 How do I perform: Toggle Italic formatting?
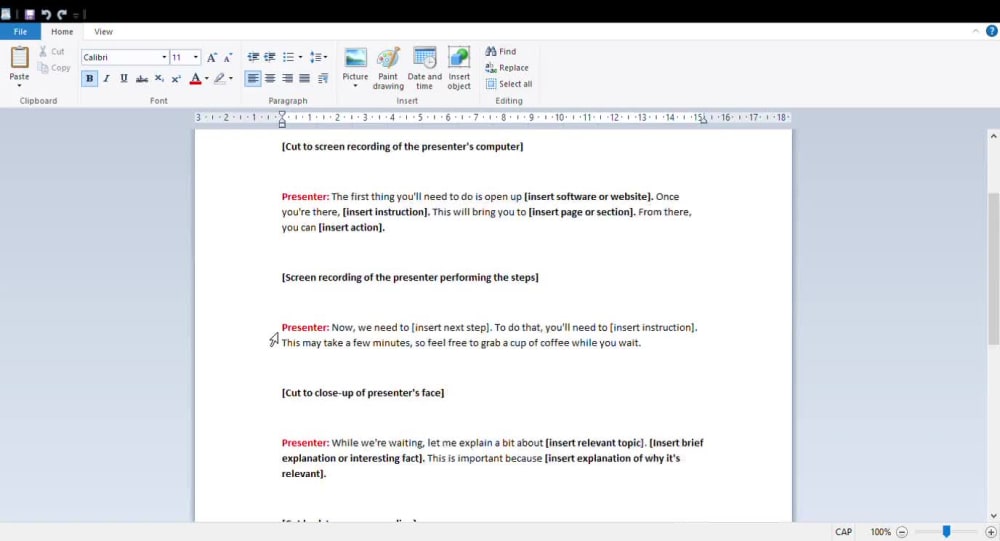(x=107, y=78)
